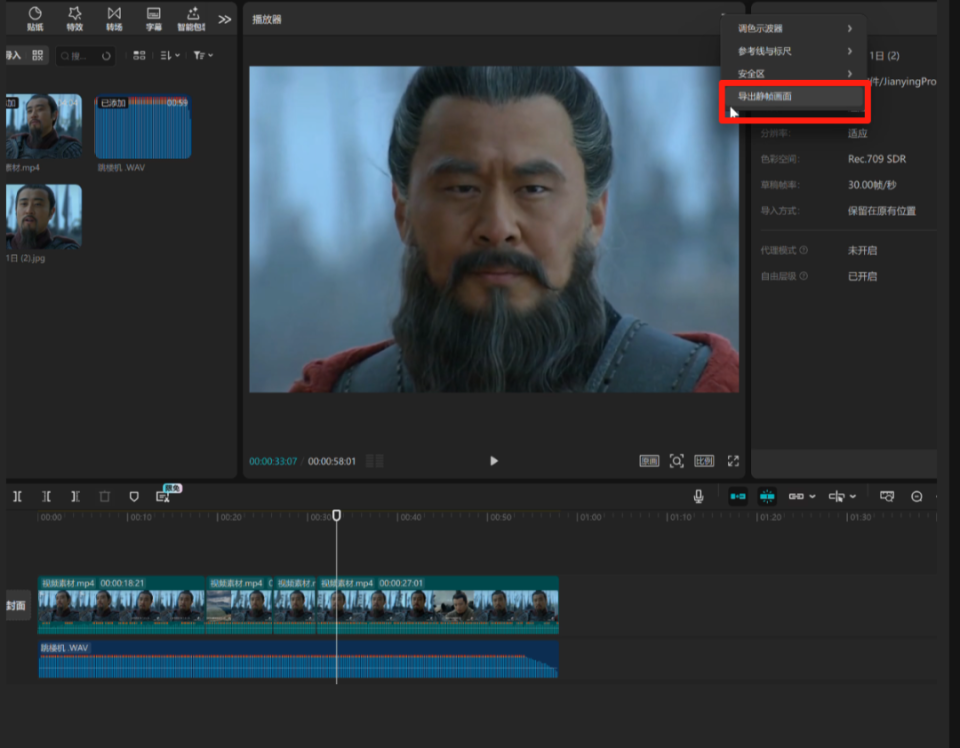Image resolution: width=960 pixels, height=748 pixels.
Task: Click the 封面 cover button
Action: 17,606
